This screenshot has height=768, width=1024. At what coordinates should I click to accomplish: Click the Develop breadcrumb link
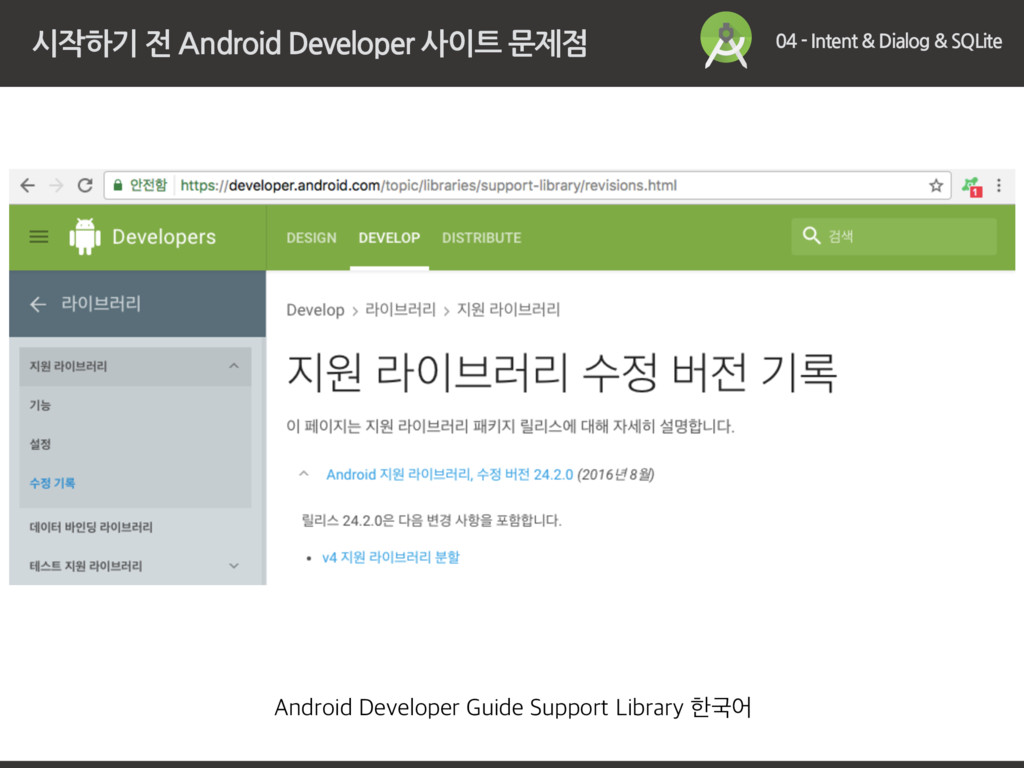pyautogui.click(x=315, y=310)
